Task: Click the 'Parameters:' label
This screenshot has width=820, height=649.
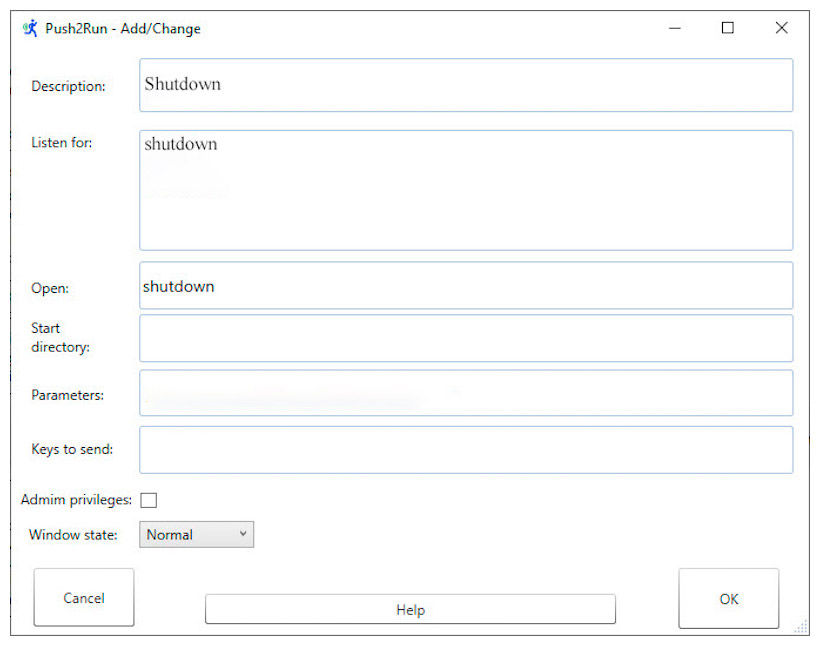Action: [x=67, y=395]
